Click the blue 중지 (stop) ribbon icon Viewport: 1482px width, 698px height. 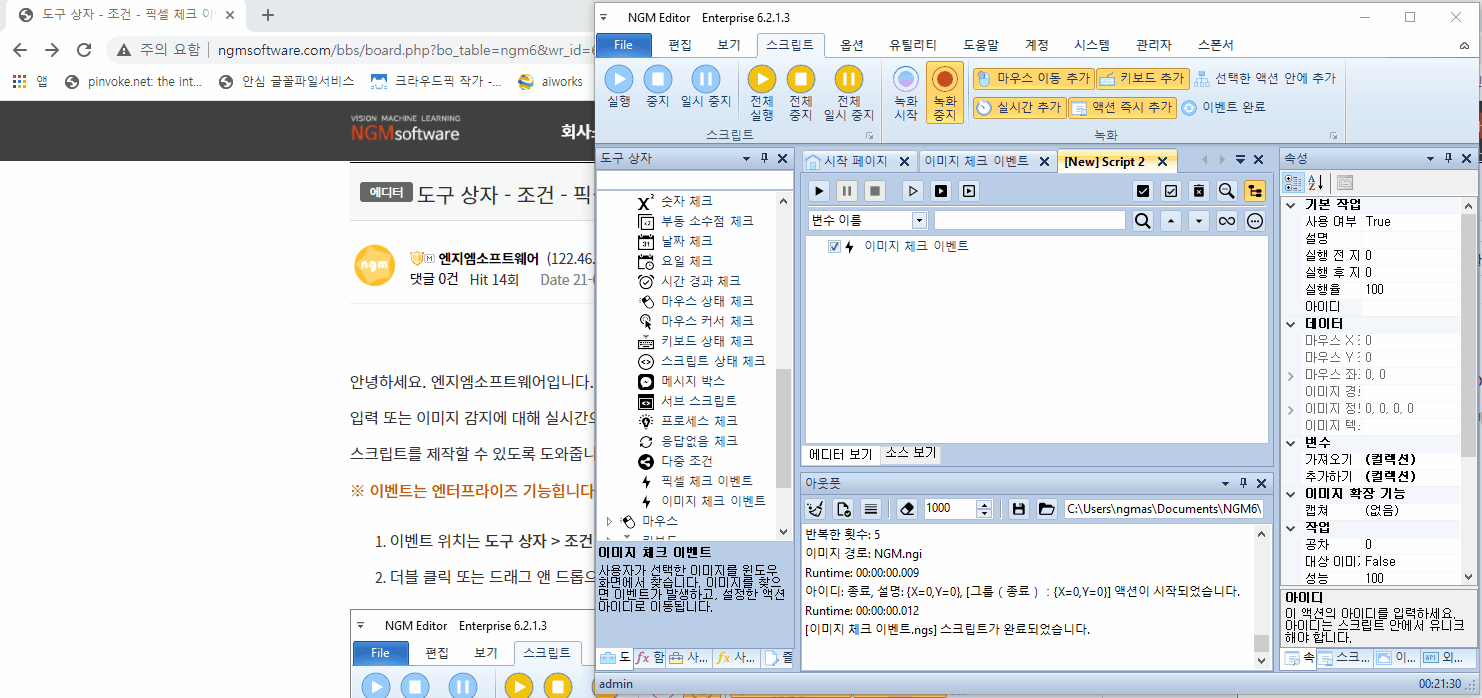657,79
